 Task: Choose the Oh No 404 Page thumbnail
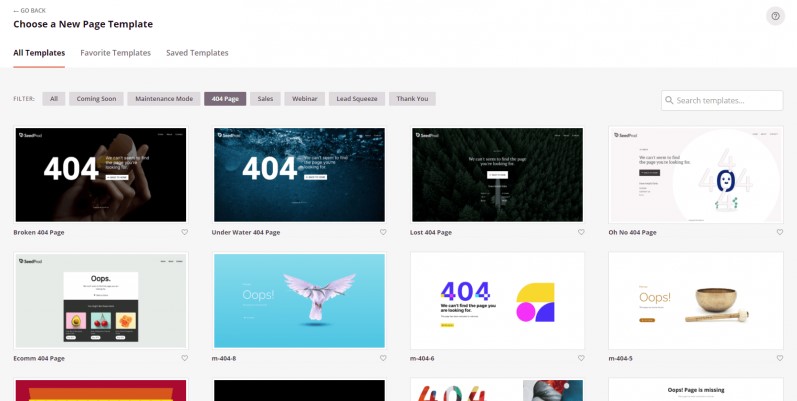696,174
